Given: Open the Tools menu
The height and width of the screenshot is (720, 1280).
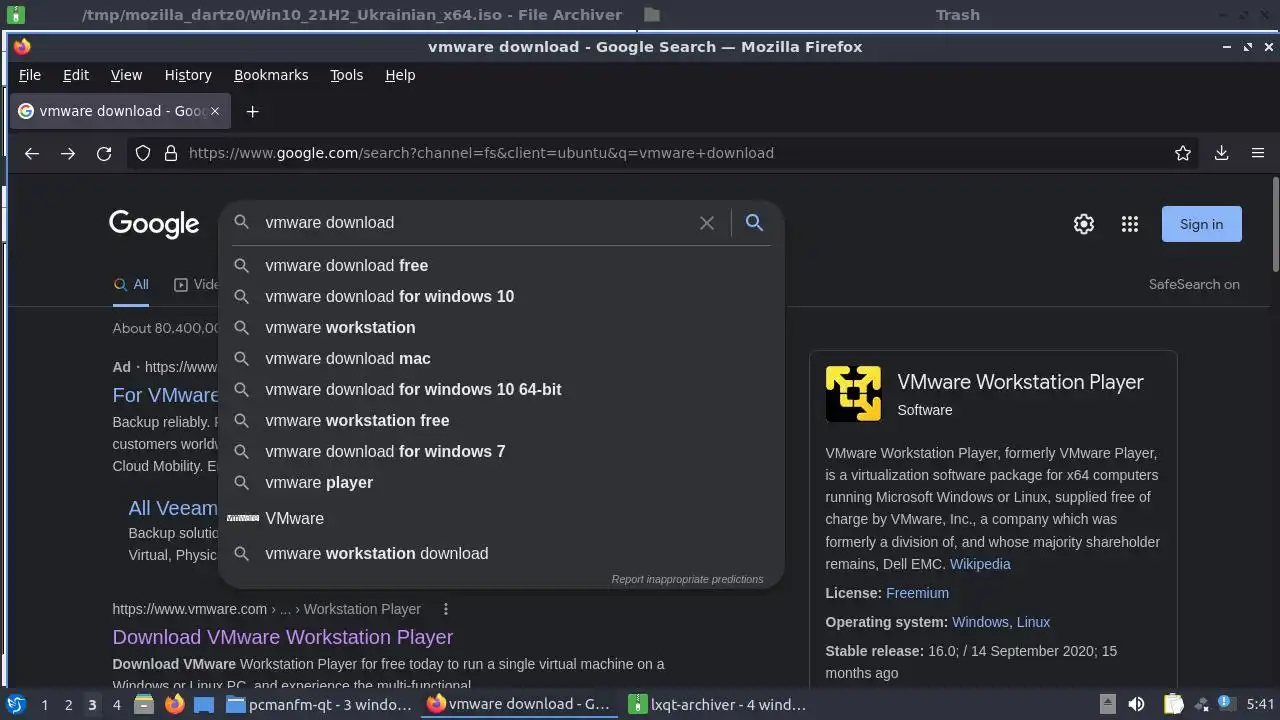Looking at the screenshot, I should (x=347, y=75).
